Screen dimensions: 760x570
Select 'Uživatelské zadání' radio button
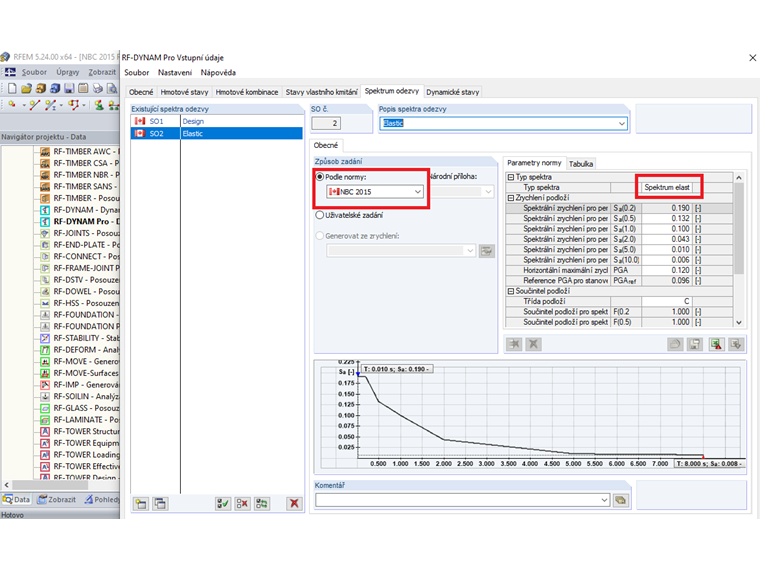click(x=320, y=215)
